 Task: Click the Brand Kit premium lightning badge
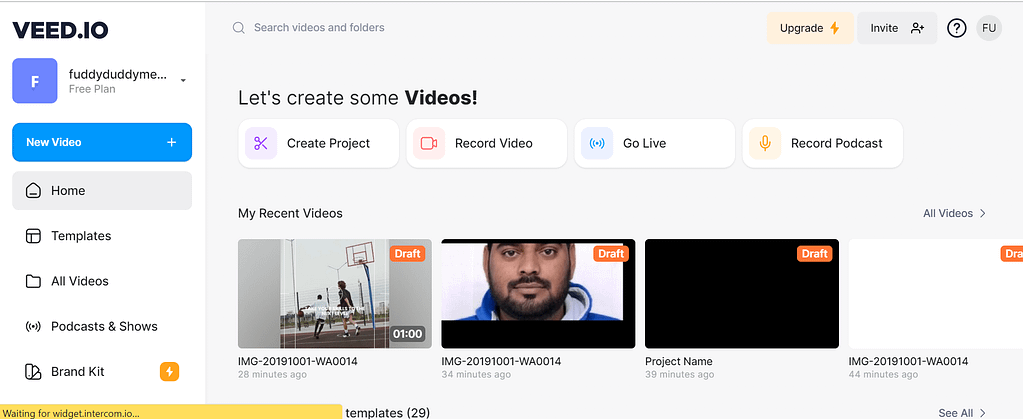click(x=170, y=372)
